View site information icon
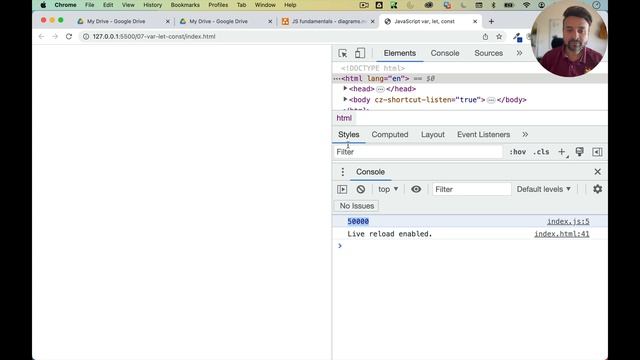This screenshot has height=360, width=640. (86, 36)
